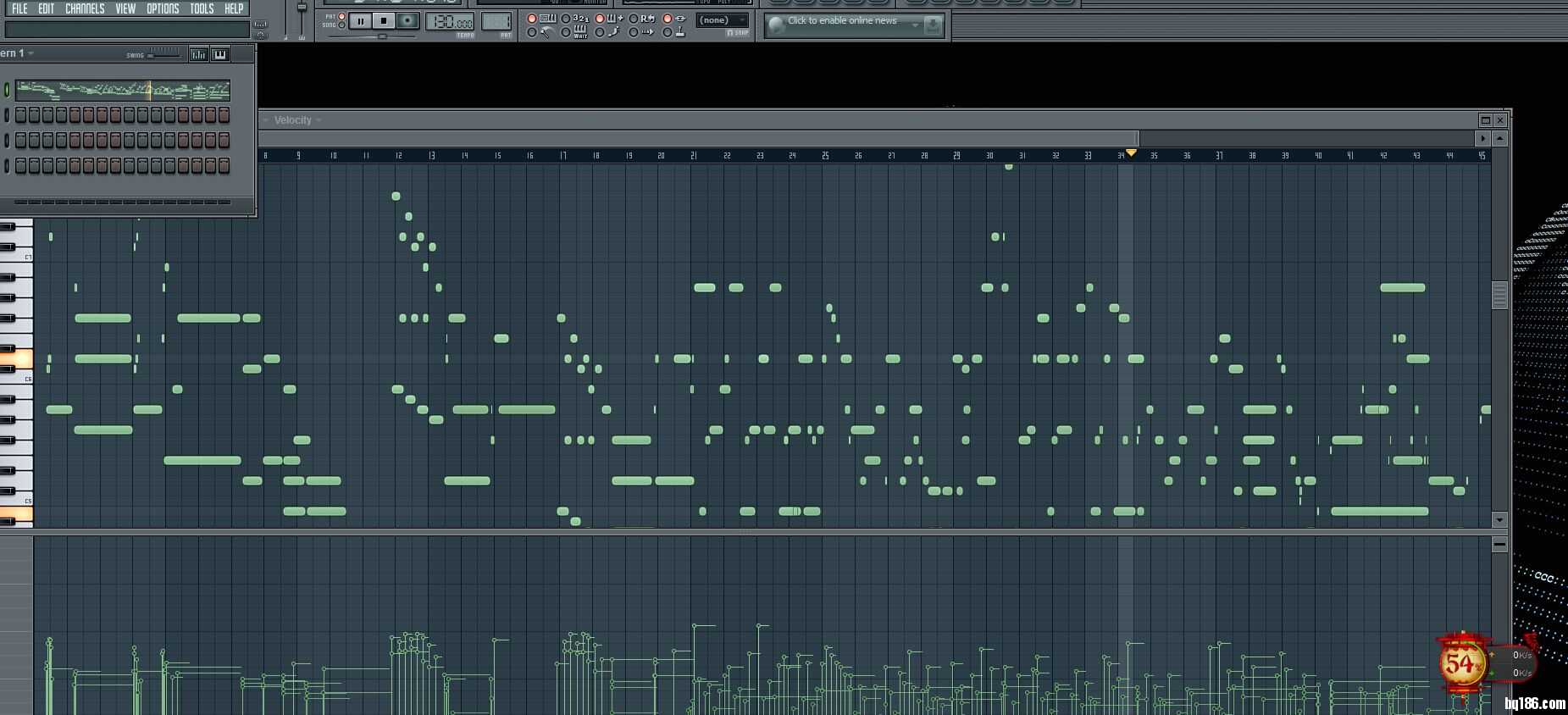The width and height of the screenshot is (1568, 715).
Task: Open the CHANNELS menu
Action: tap(85, 8)
